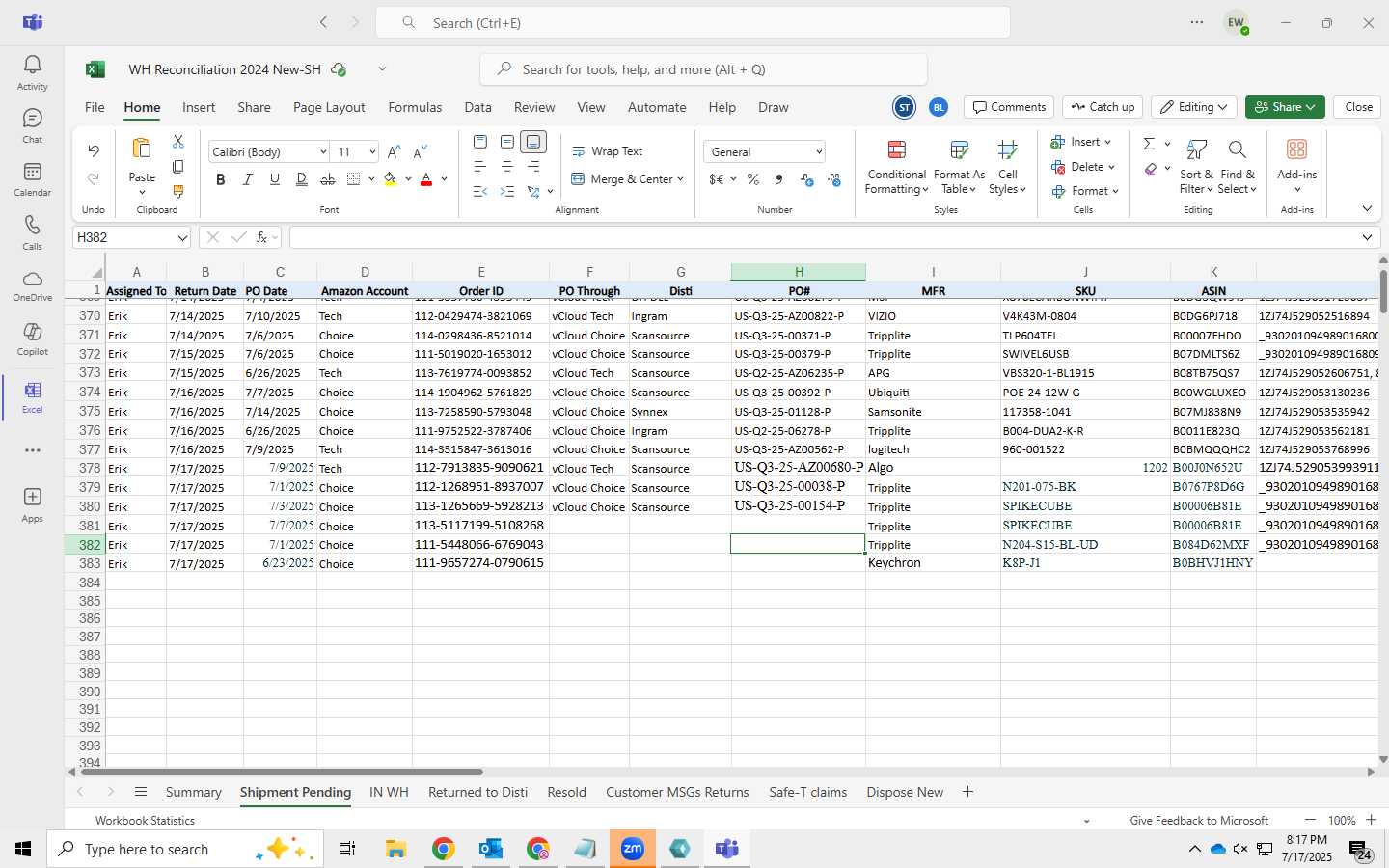
Task: Toggle Double Underline formatting
Action: (x=301, y=179)
